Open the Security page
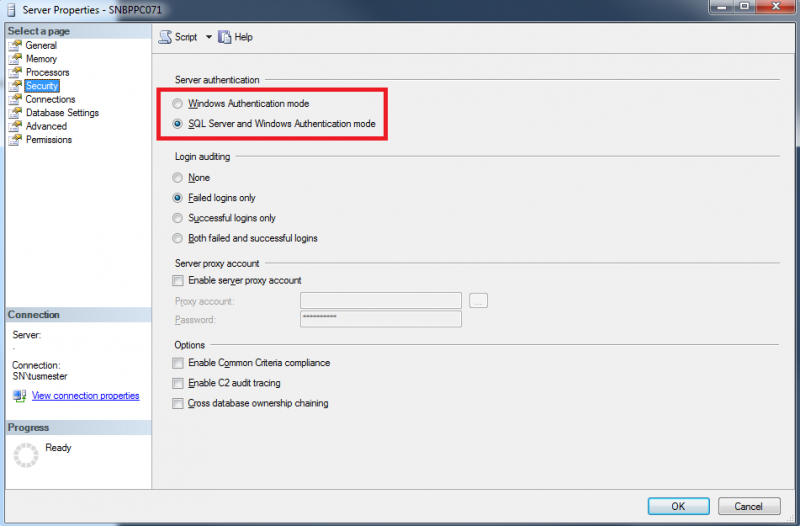 pos(42,86)
